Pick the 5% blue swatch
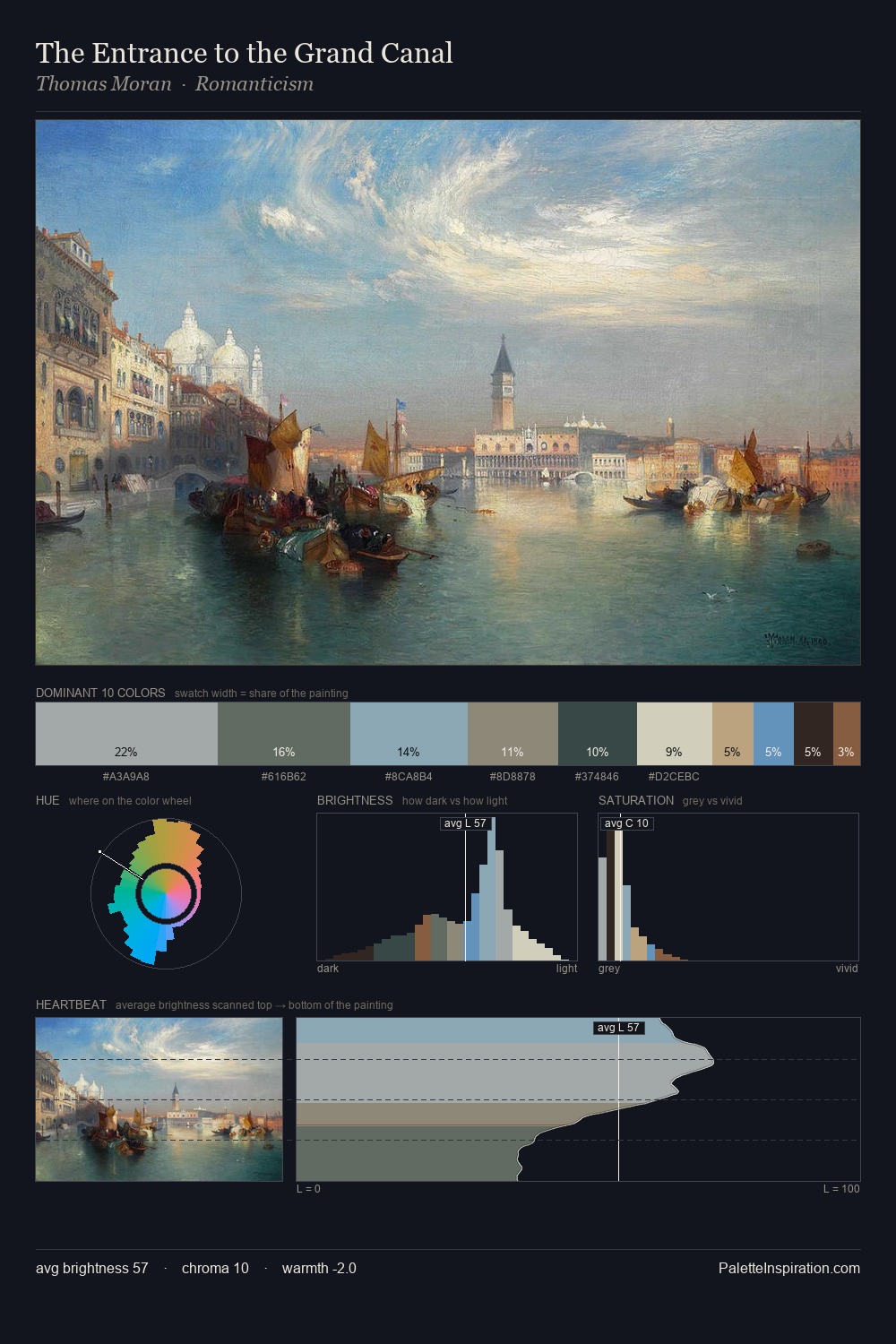 [x=774, y=733]
